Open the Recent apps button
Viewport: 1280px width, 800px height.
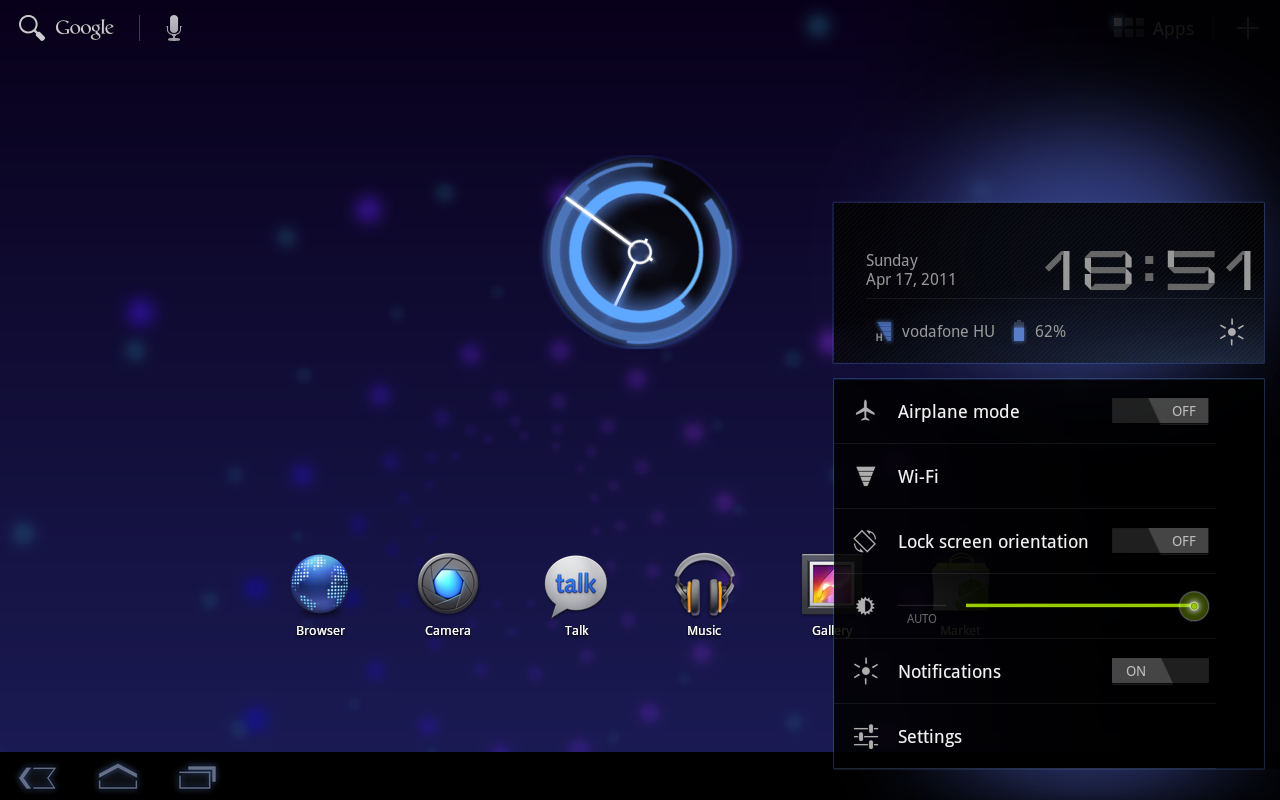coord(197,777)
